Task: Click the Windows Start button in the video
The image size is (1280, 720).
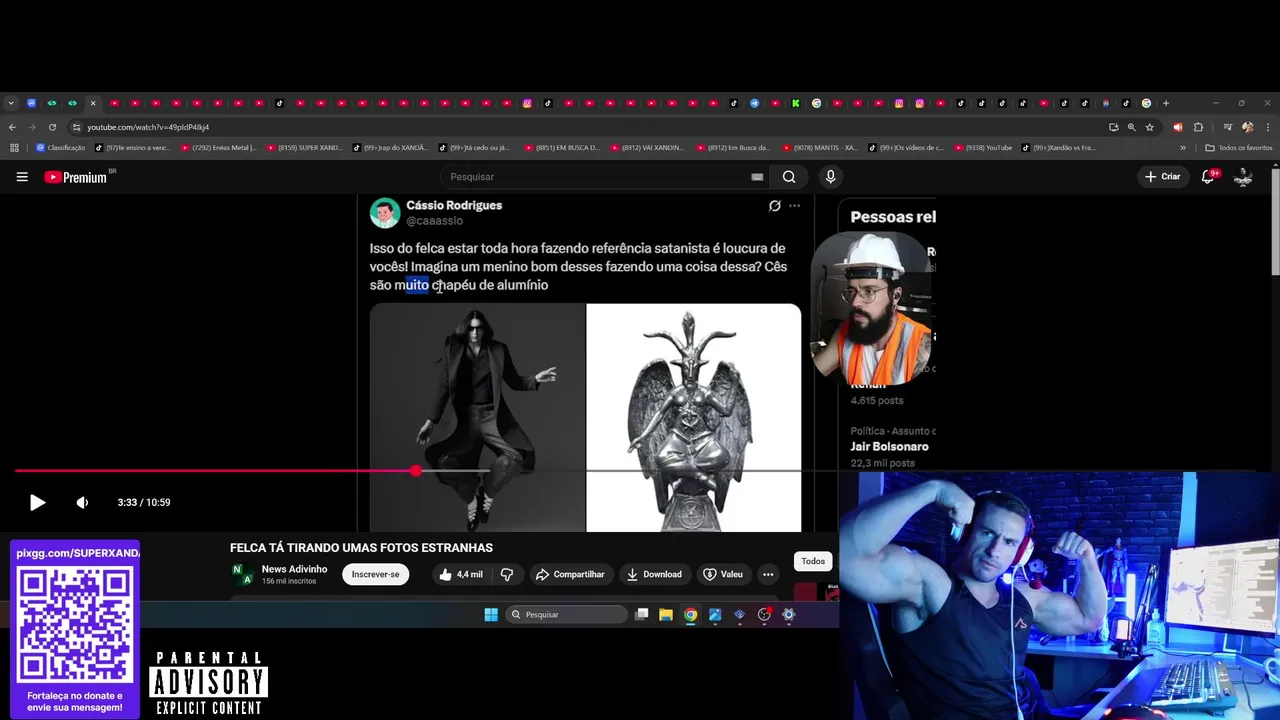Action: click(x=491, y=615)
